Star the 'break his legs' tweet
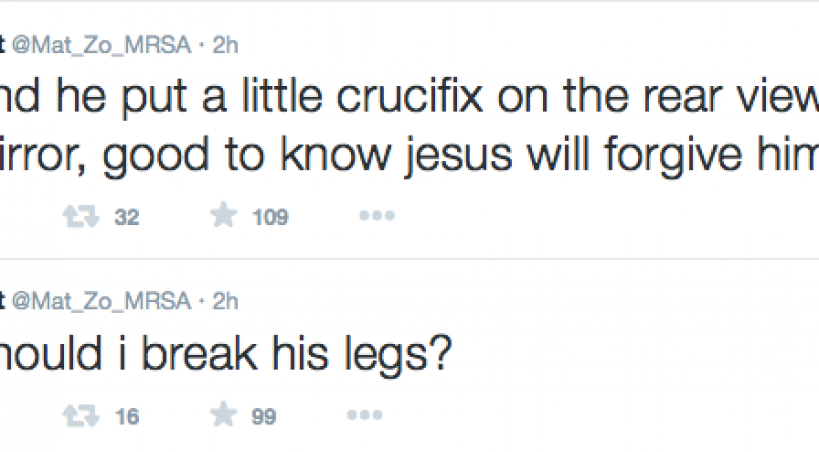The height and width of the screenshot is (452, 819). pyautogui.click(x=224, y=416)
